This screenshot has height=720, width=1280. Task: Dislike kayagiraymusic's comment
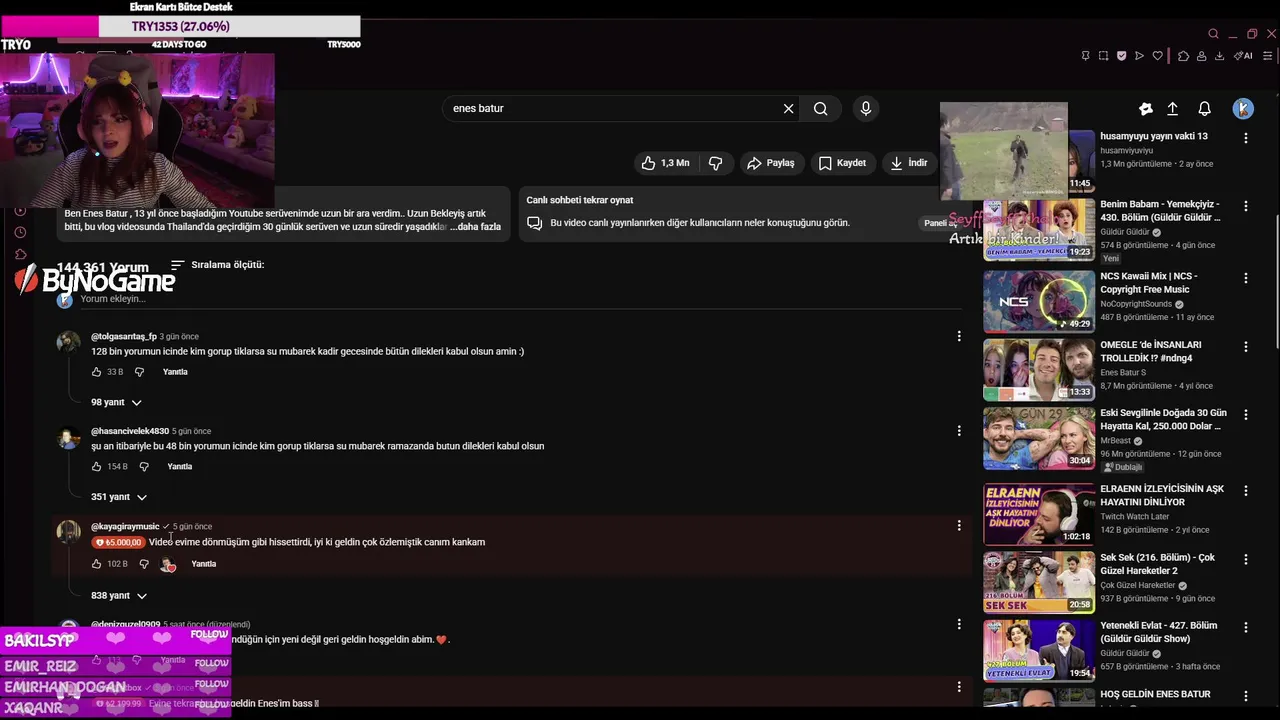point(144,564)
